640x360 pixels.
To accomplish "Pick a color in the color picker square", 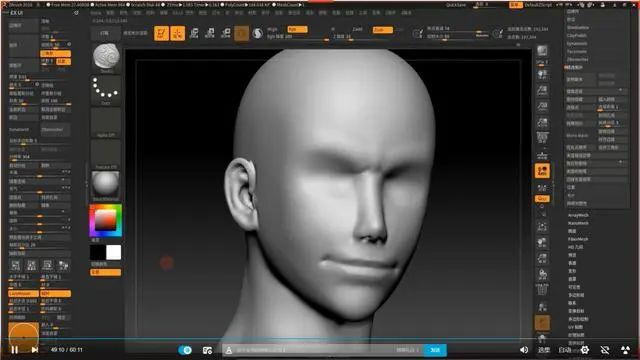I will click(x=105, y=220).
